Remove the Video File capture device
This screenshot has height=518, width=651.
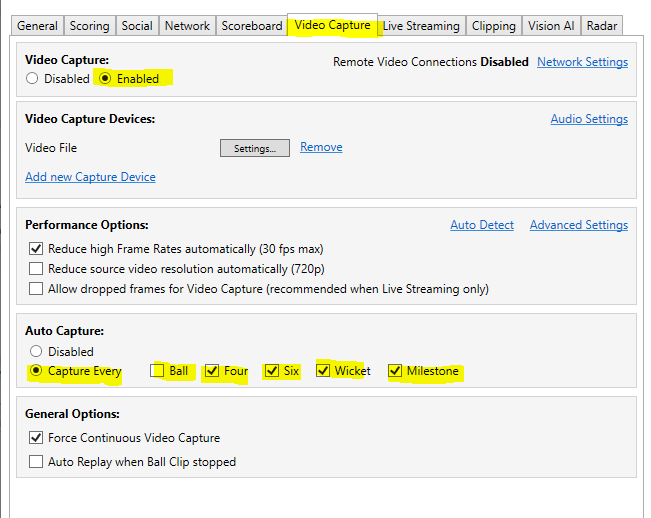[x=321, y=147]
